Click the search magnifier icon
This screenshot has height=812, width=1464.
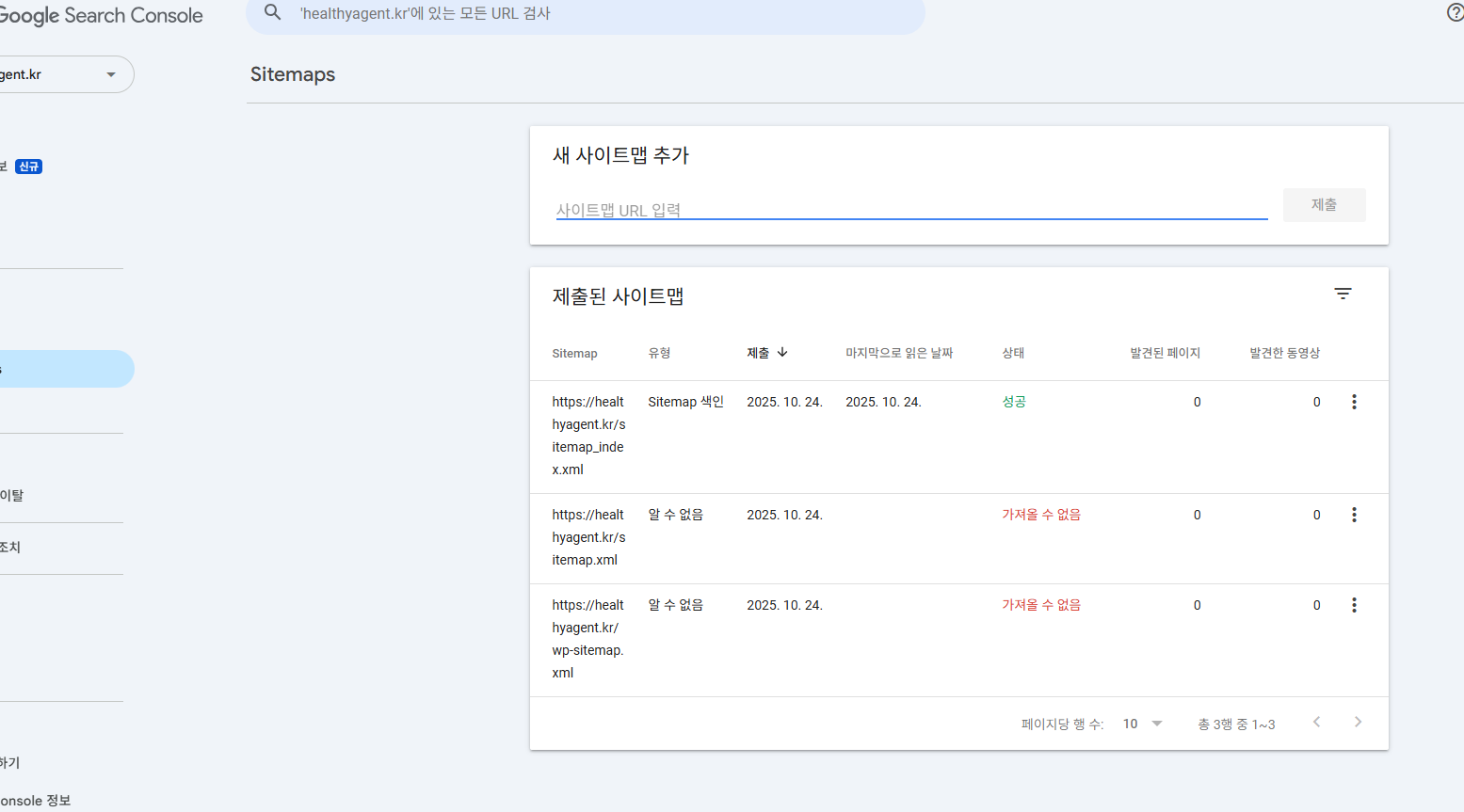tap(273, 13)
